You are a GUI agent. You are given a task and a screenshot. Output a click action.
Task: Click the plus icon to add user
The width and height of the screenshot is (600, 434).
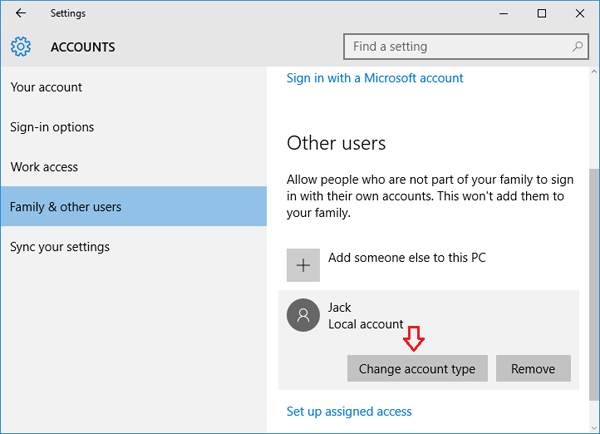303,264
